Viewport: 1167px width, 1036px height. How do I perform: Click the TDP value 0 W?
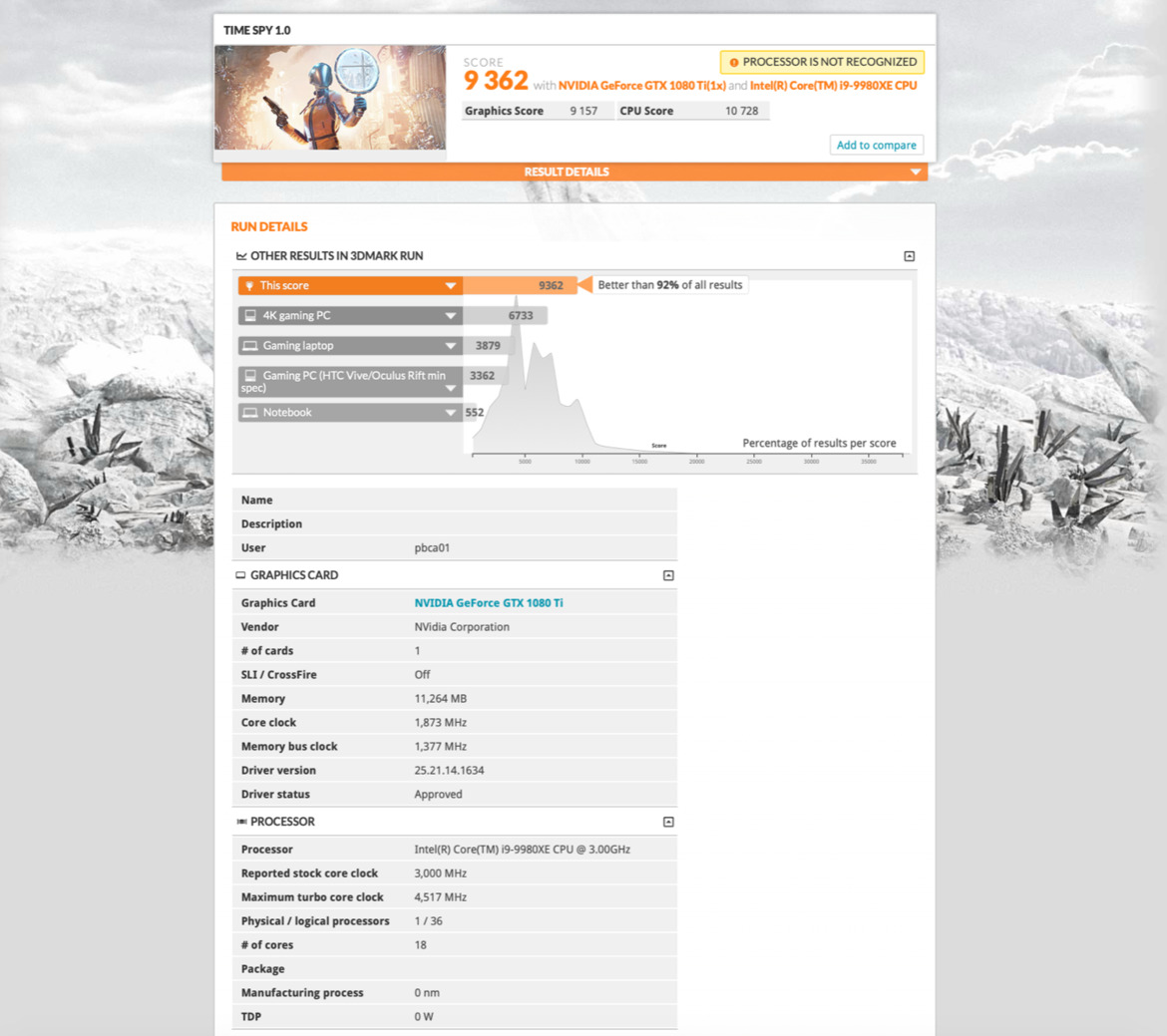(x=424, y=1017)
